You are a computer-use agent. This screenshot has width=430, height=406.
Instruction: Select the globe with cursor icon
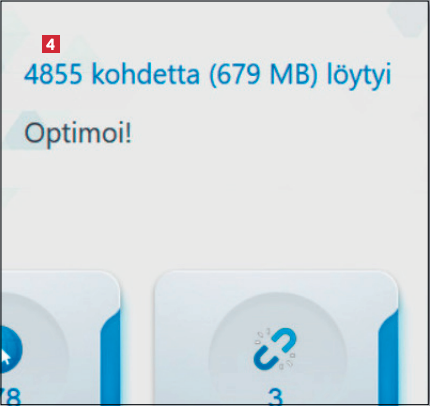pos(11,350)
